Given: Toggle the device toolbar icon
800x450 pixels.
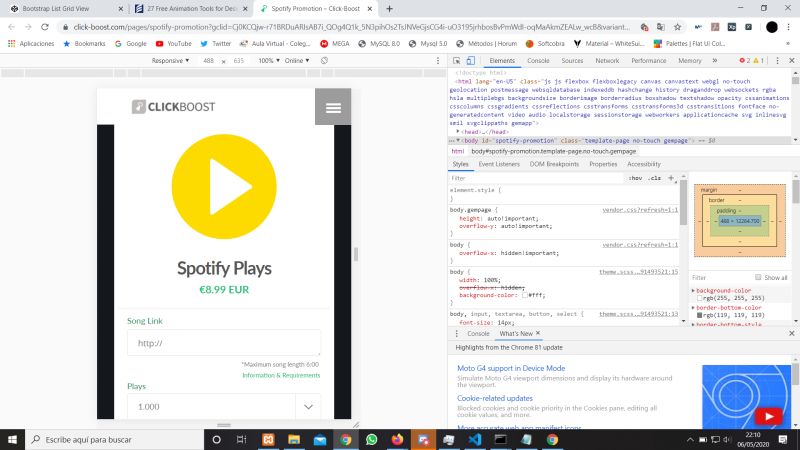Looking at the screenshot, I should (x=470, y=61).
